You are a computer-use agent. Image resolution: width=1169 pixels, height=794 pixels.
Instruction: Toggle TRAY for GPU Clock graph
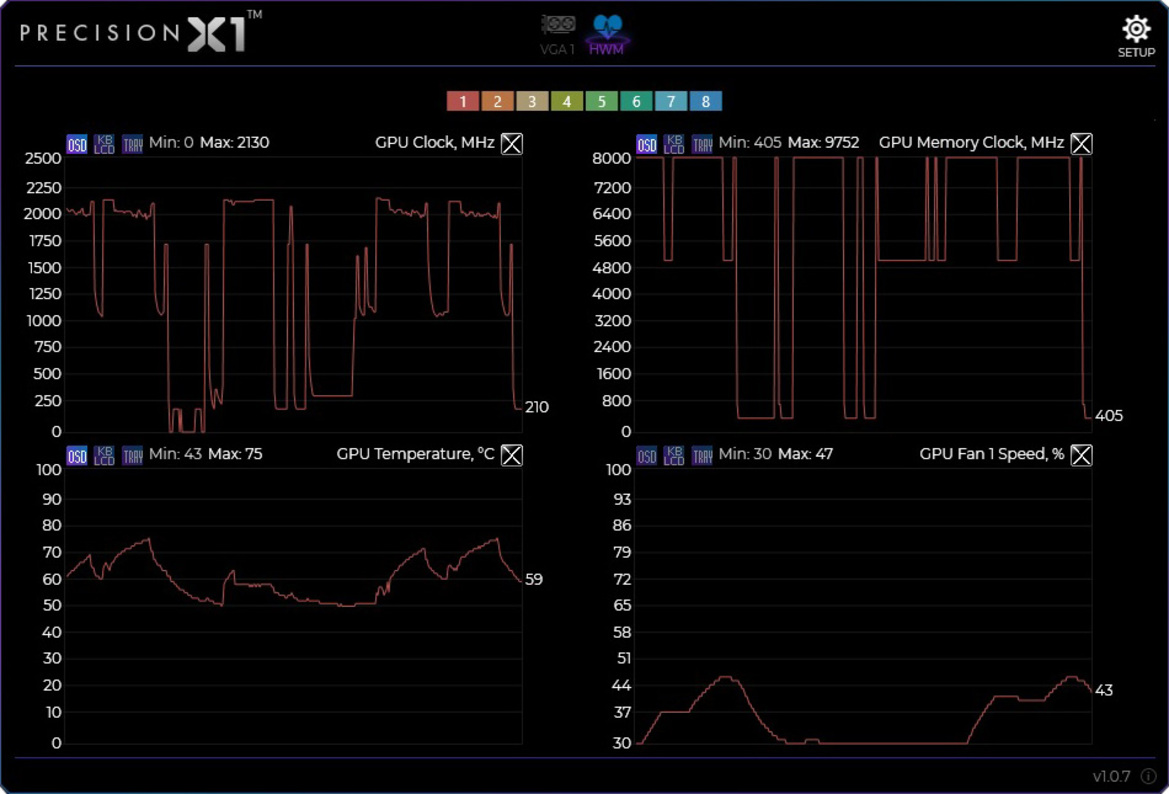pyautogui.click(x=132, y=144)
